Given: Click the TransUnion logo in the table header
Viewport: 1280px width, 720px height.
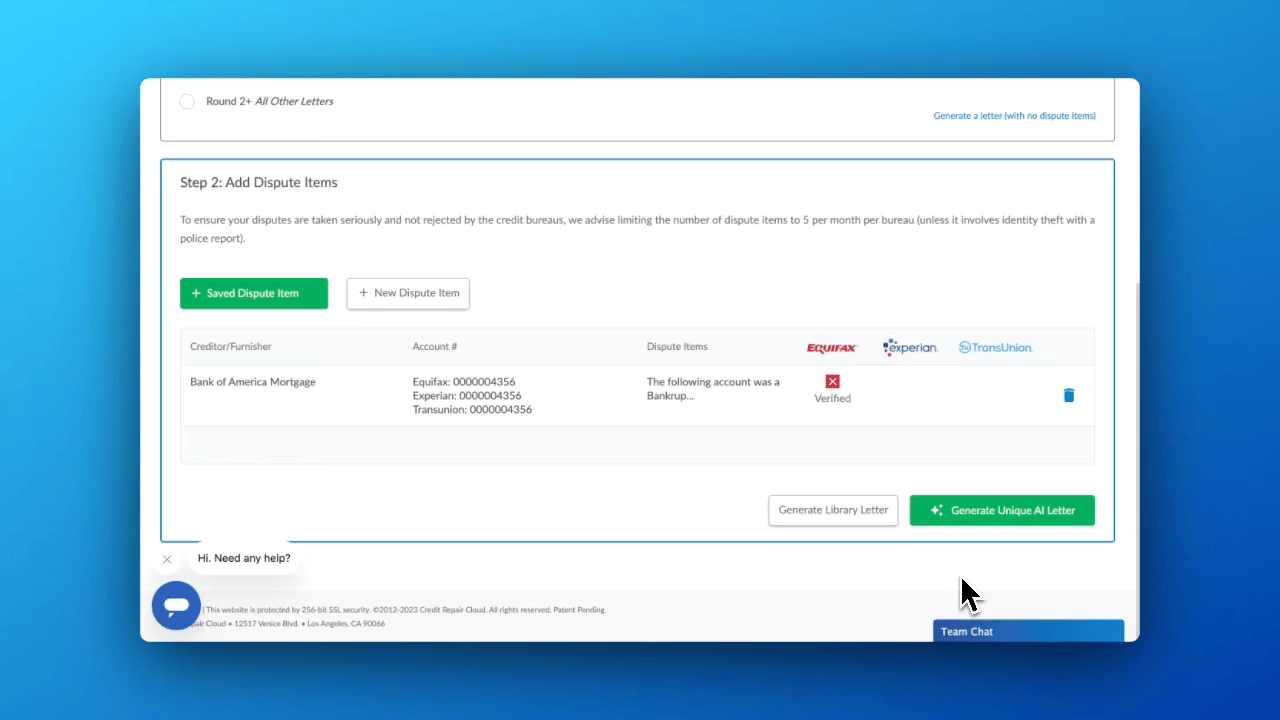Looking at the screenshot, I should (995, 347).
